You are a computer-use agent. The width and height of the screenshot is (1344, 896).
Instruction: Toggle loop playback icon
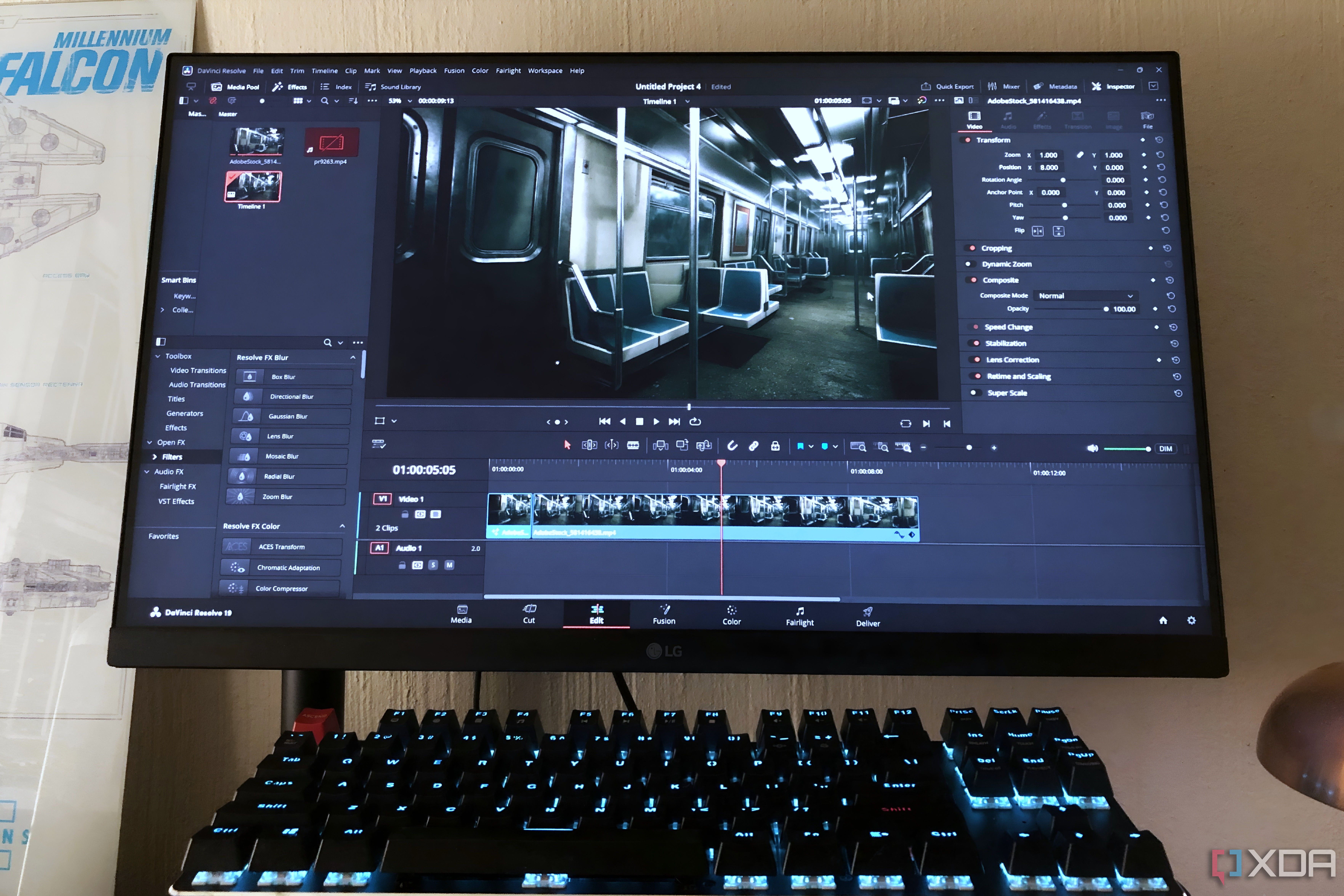(x=695, y=422)
